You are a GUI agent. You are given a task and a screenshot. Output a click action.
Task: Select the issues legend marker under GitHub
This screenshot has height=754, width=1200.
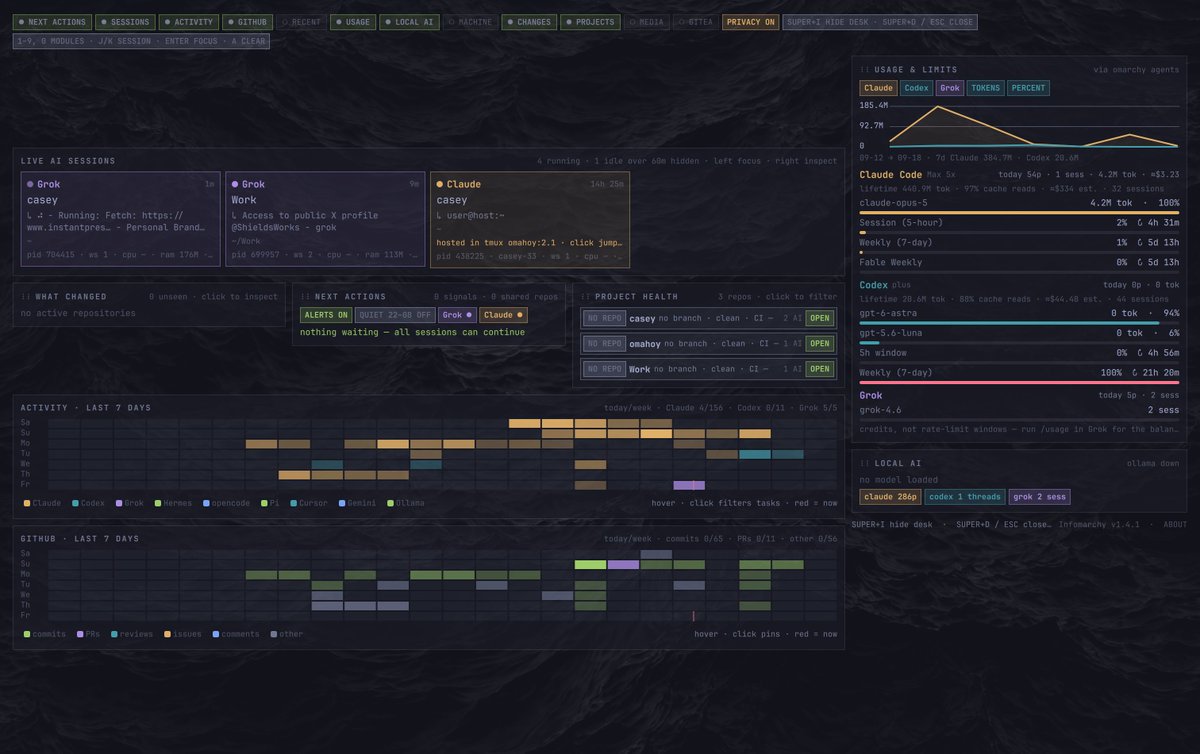tap(167, 634)
